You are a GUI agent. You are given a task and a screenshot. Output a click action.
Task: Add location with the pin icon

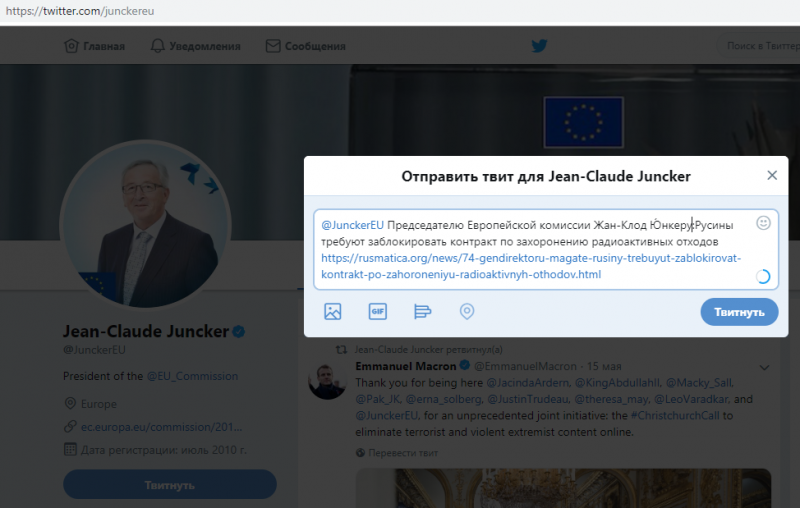(x=467, y=311)
